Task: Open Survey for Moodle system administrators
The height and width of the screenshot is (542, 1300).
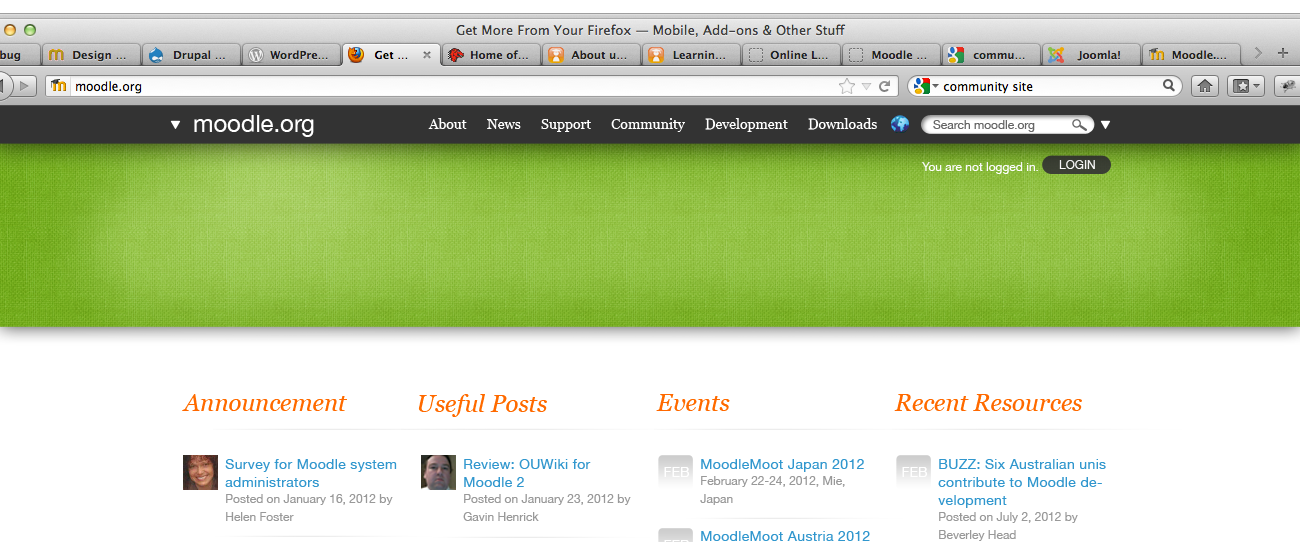Action: click(311, 473)
